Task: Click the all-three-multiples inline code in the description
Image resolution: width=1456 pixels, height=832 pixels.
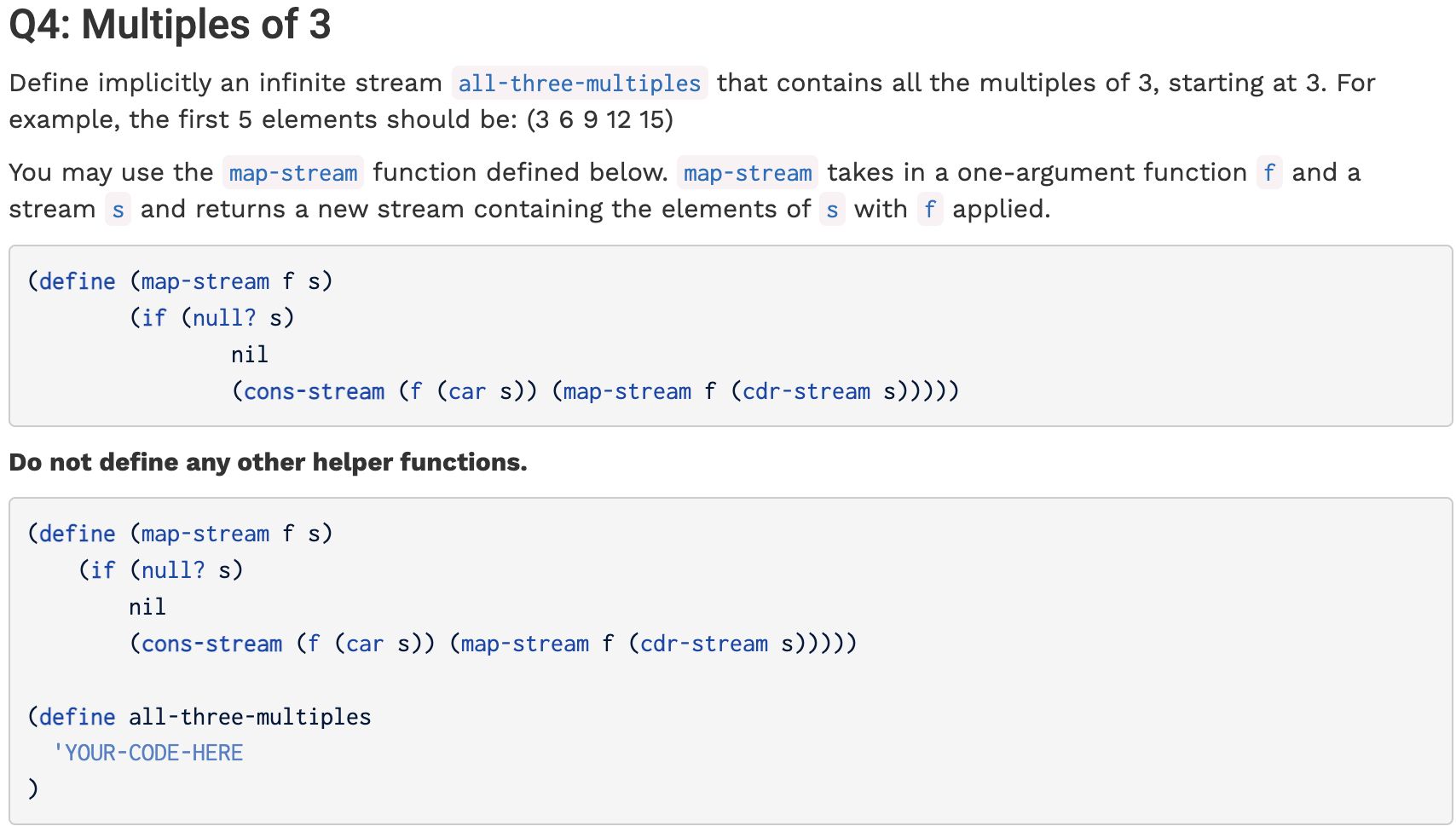Action: click(579, 84)
